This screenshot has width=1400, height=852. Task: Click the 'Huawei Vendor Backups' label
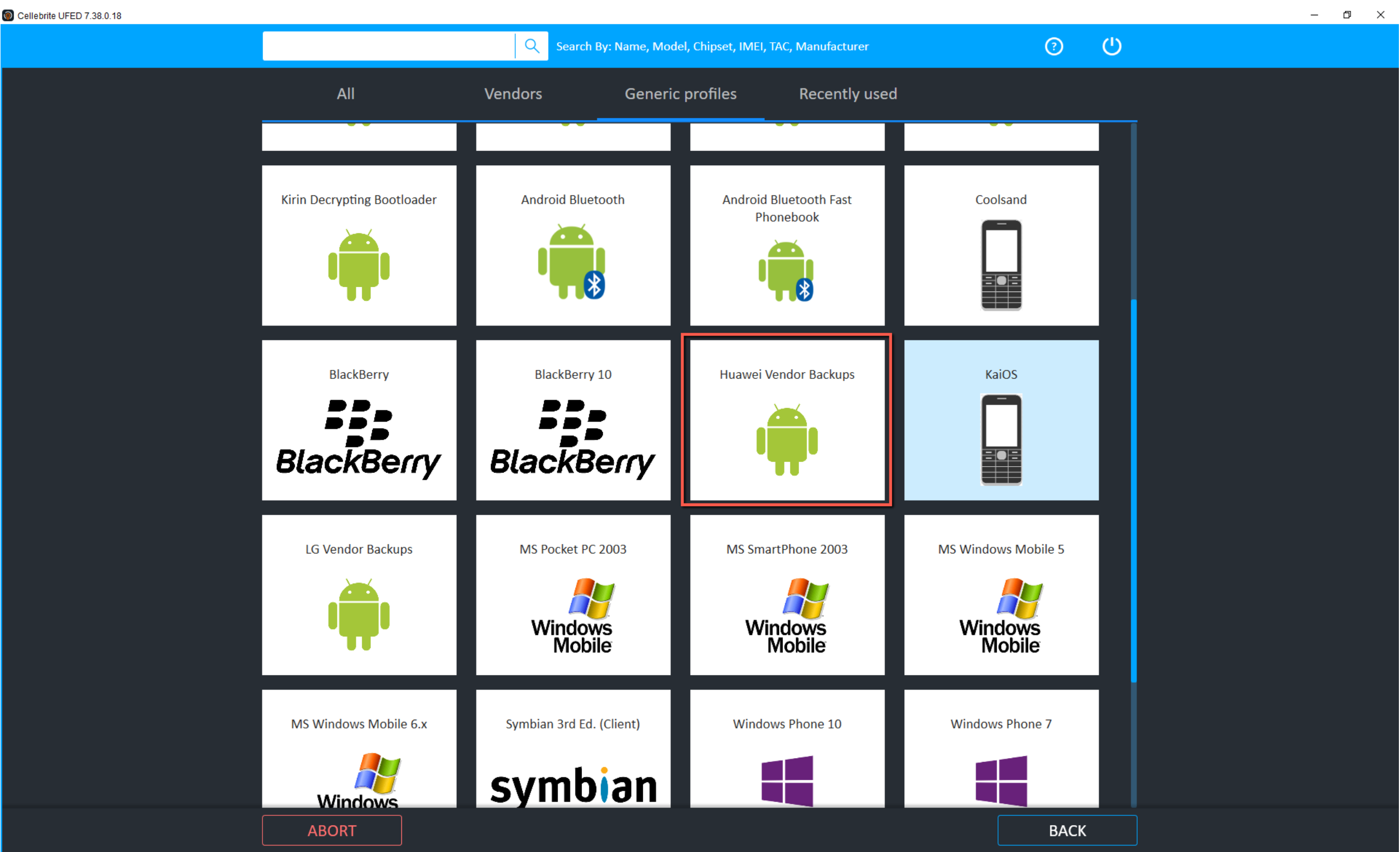point(787,374)
